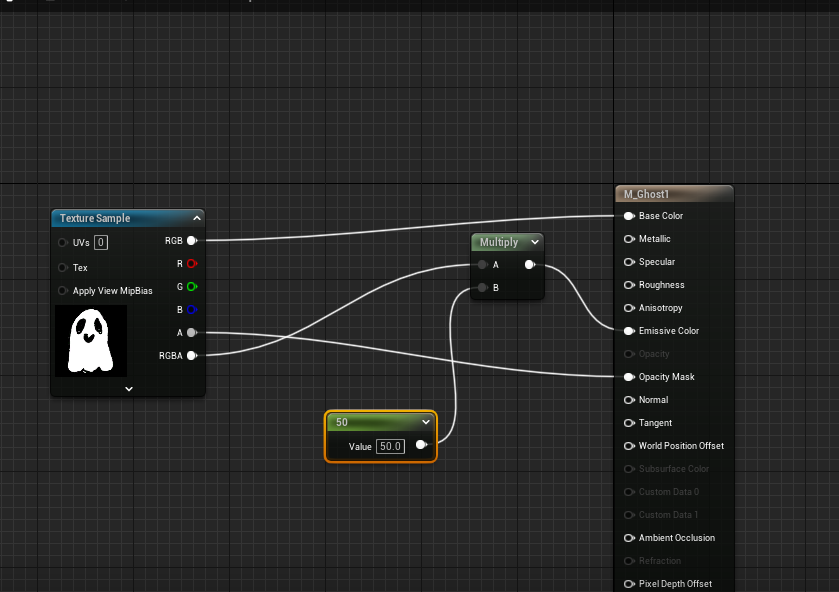Viewport: 839px width, 592px height.
Task: Expand Texture Sample bottom preview chevron
Action: (128, 388)
